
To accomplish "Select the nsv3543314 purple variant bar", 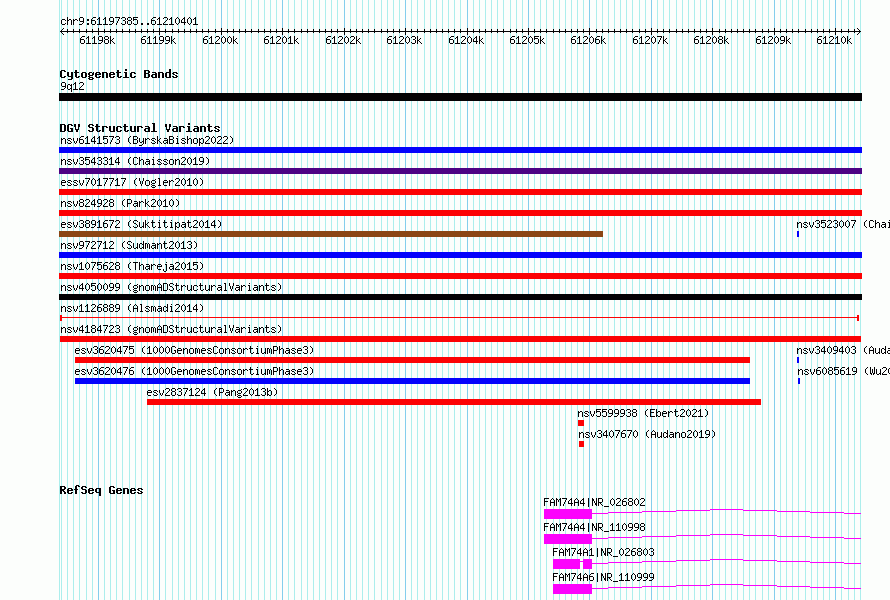I will pos(460,171).
